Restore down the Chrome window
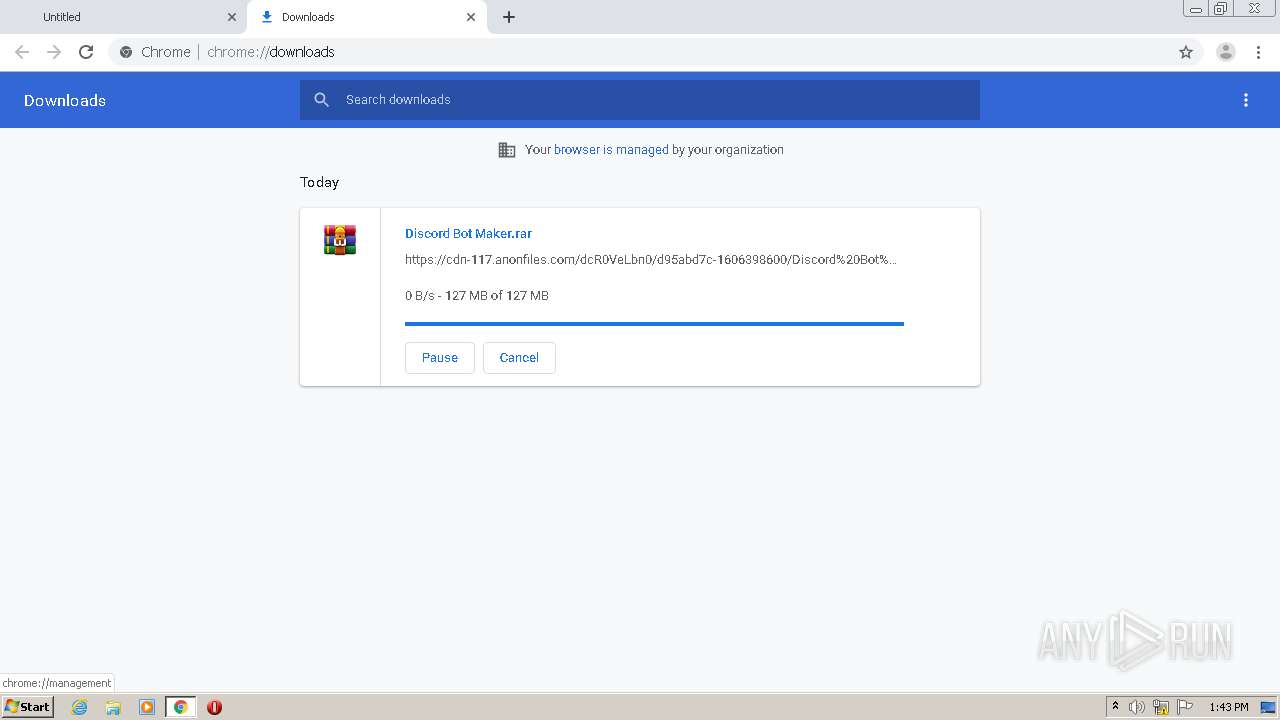 click(x=1221, y=9)
